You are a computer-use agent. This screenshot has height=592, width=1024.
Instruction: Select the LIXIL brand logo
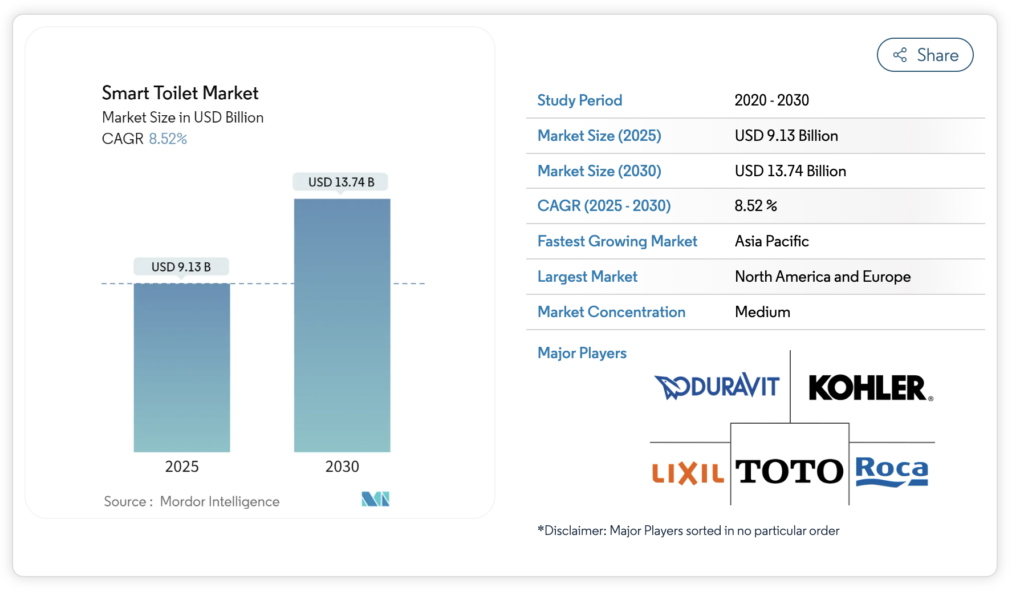tap(688, 472)
